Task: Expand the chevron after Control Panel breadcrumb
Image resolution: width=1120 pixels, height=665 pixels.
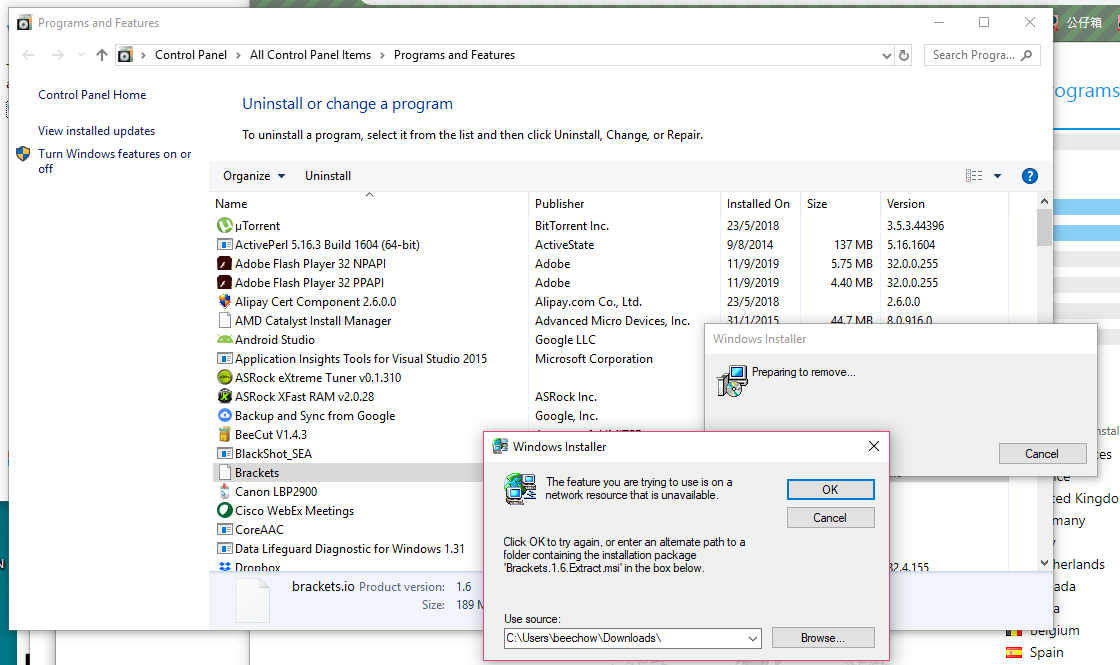Action: click(239, 55)
